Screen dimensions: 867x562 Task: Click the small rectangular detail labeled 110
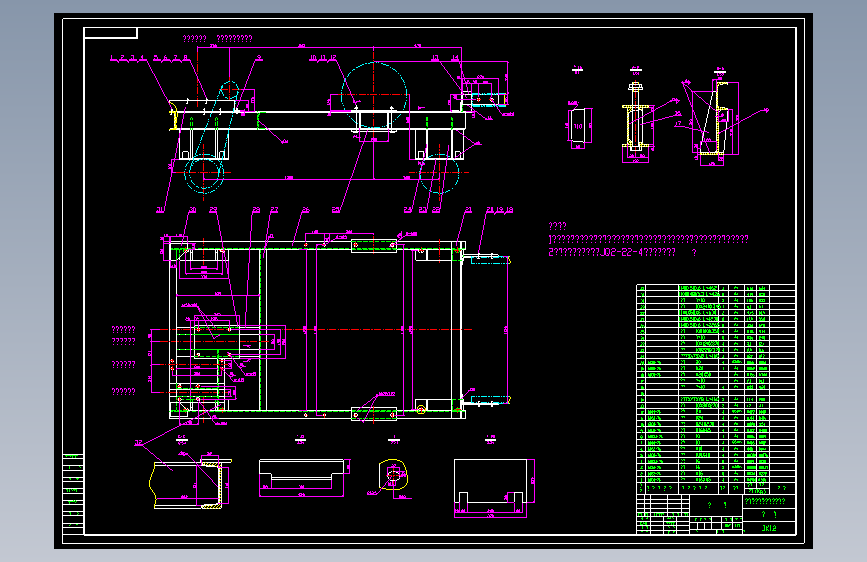point(579,128)
